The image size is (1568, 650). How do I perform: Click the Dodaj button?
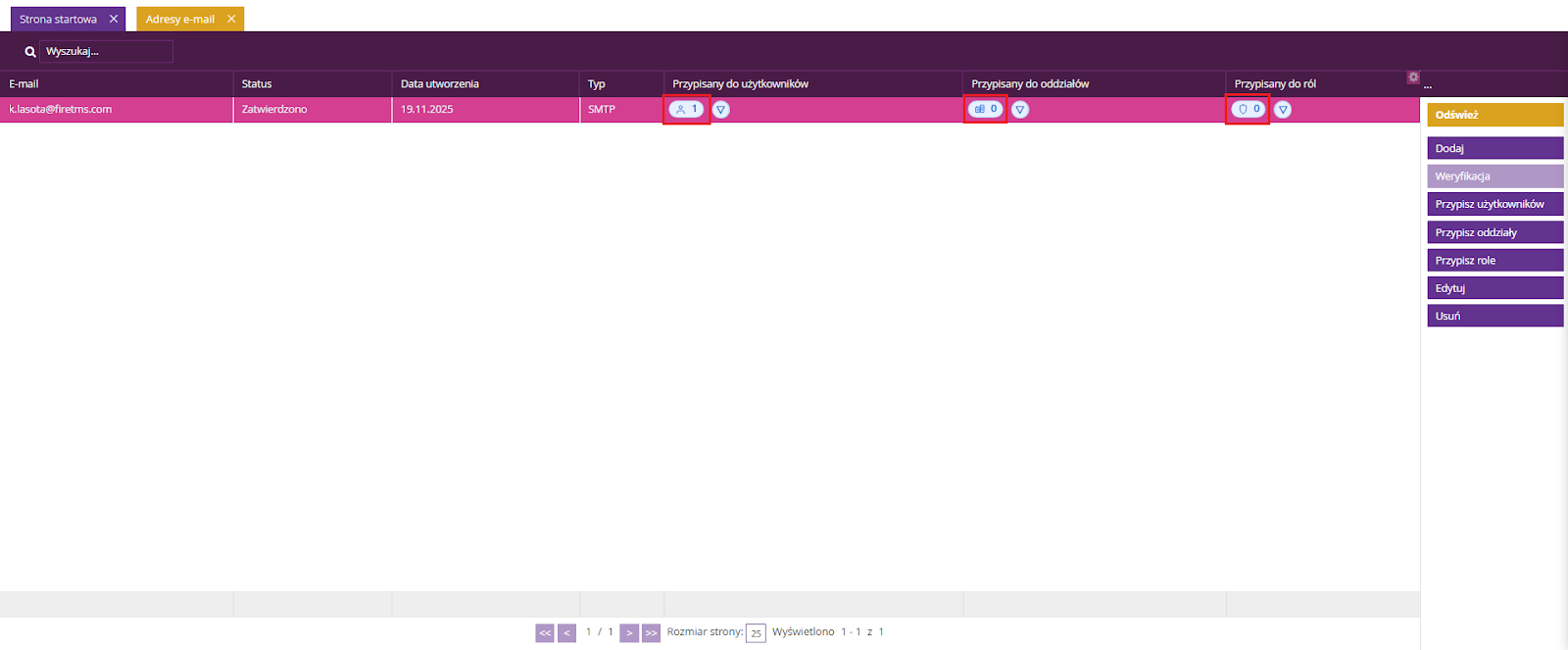tap(1495, 148)
